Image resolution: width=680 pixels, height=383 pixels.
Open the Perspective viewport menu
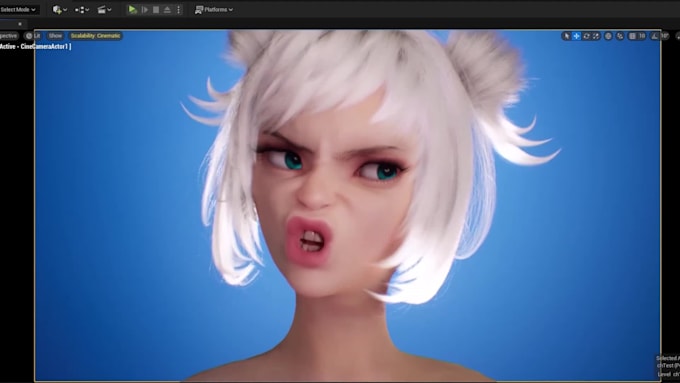click(x=9, y=36)
